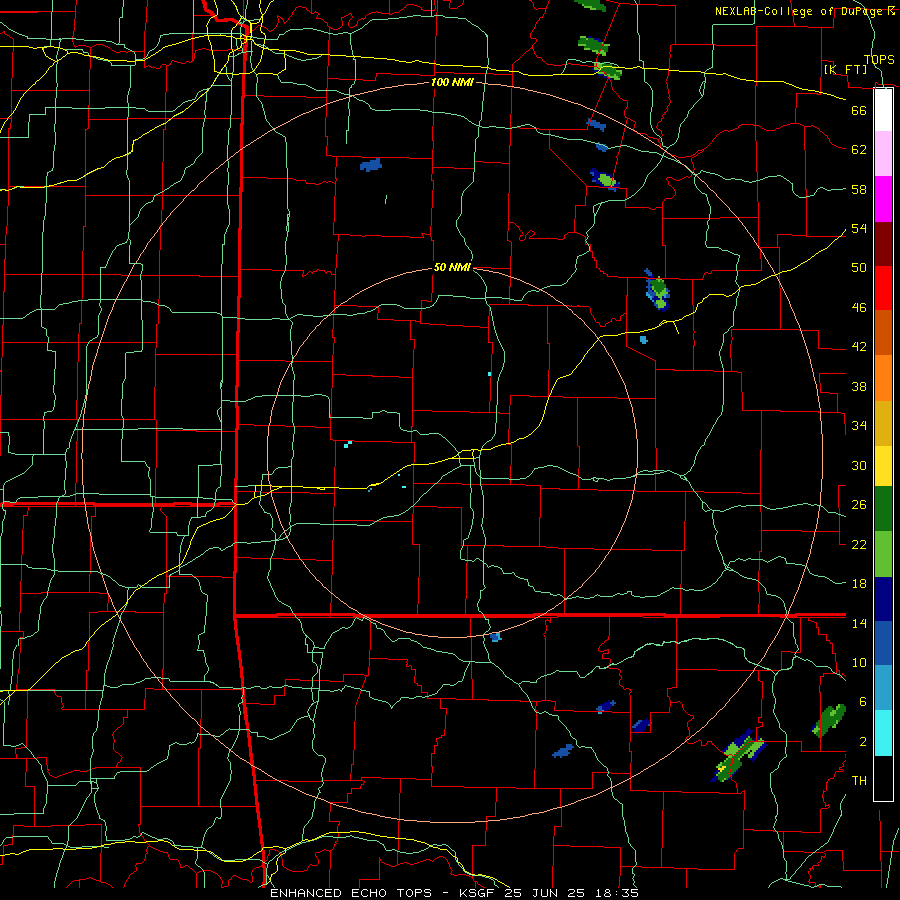Click the "TH" threshold label

859,781
